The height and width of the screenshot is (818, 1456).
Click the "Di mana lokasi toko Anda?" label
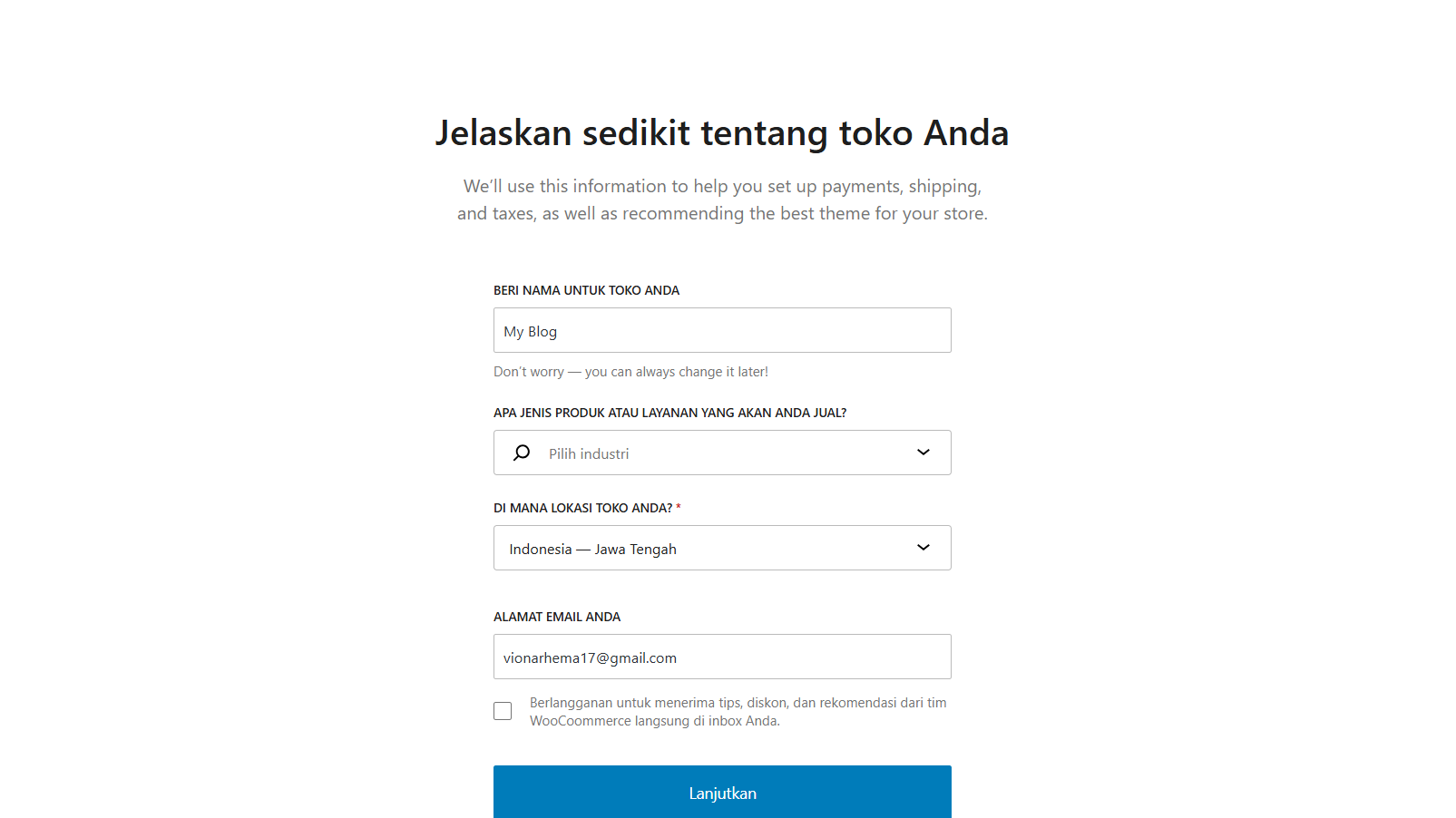click(582, 508)
